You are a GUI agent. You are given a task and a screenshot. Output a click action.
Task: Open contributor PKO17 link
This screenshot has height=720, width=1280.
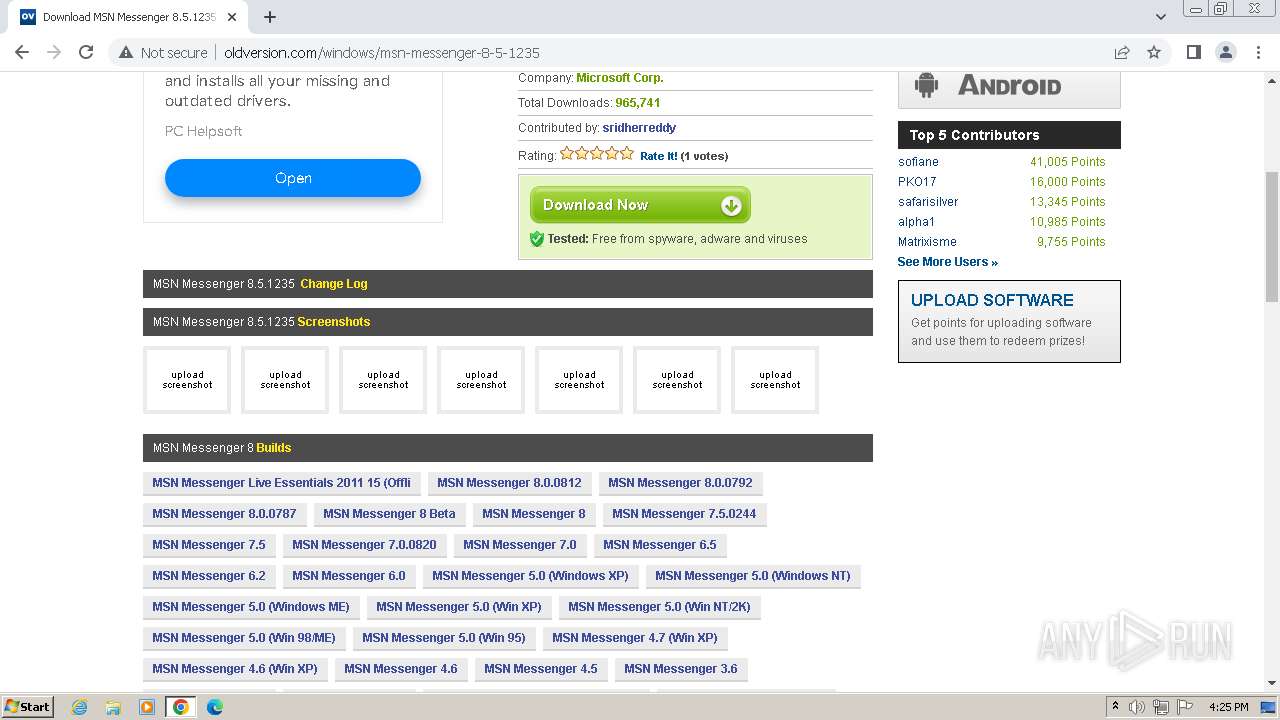917,182
